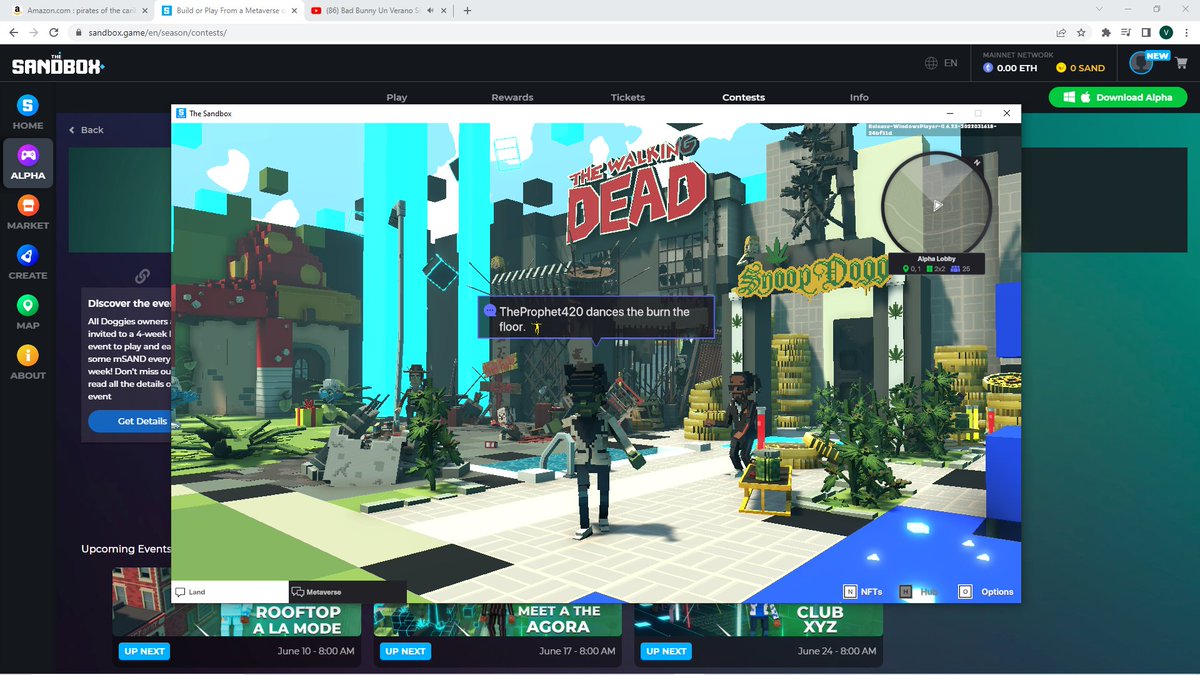The height and width of the screenshot is (675, 1200).
Task: Open the Info navigation tab
Action: [859, 97]
